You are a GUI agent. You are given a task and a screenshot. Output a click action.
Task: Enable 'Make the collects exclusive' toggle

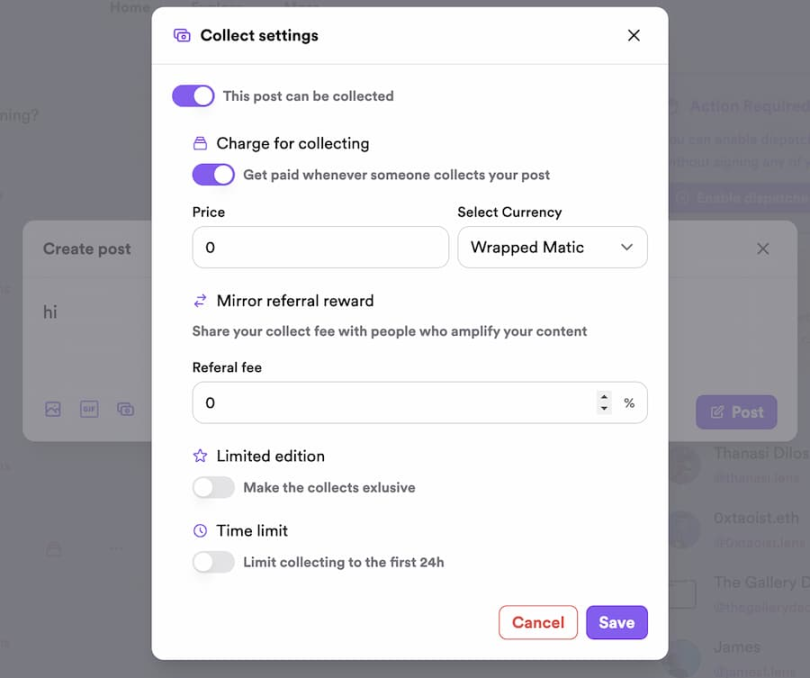[x=213, y=488]
